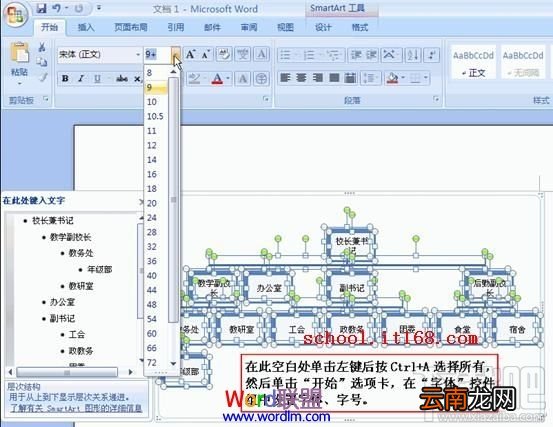This screenshot has height=427, width=553.
Task: Apply character shading button
Action: click(x=243, y=78)
